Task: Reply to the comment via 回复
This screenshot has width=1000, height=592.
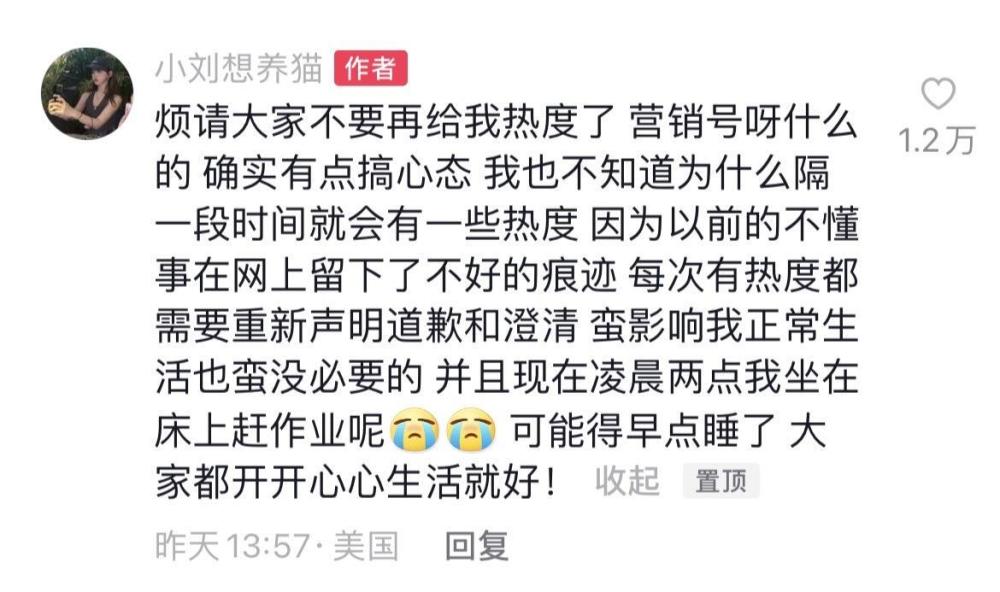Action: point(476,546)
